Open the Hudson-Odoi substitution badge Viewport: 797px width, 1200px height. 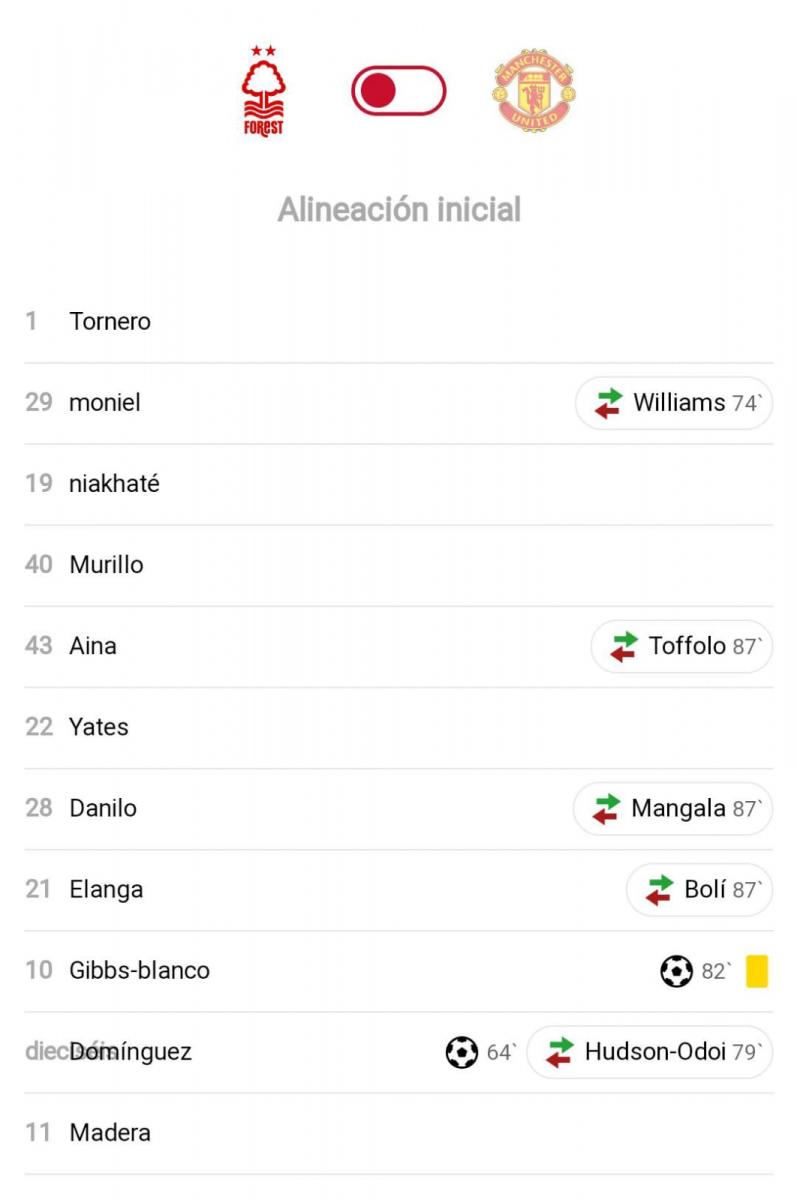[x=650, y=1052]
